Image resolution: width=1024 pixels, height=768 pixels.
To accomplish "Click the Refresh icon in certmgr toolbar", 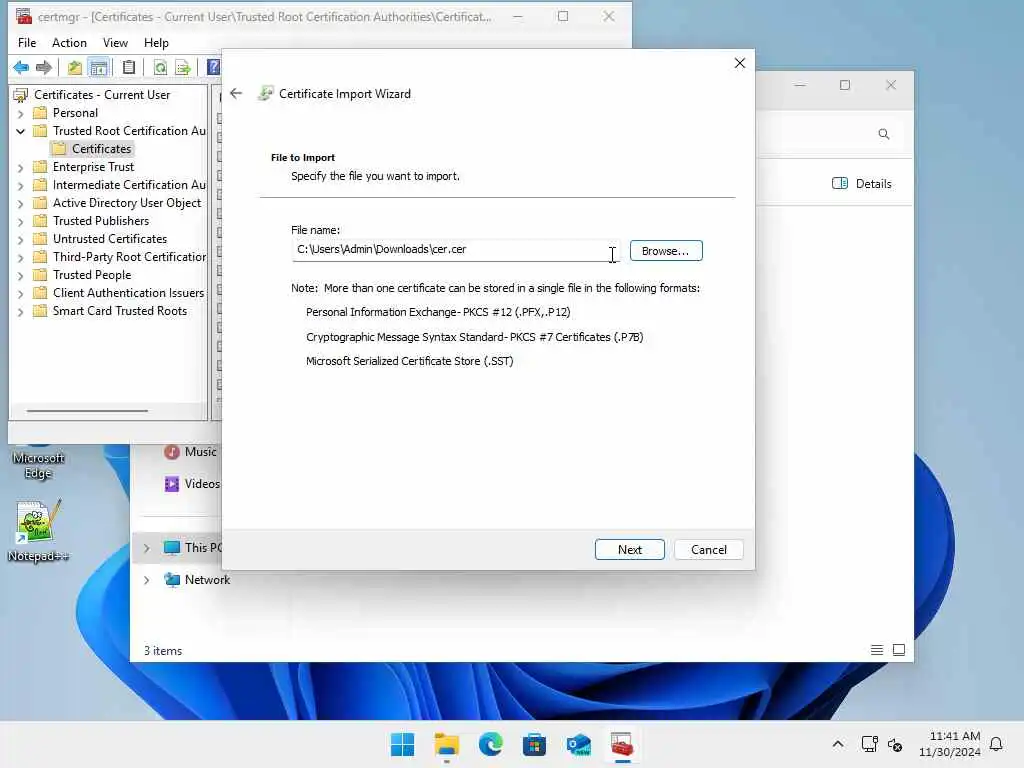I will (160, 67).
